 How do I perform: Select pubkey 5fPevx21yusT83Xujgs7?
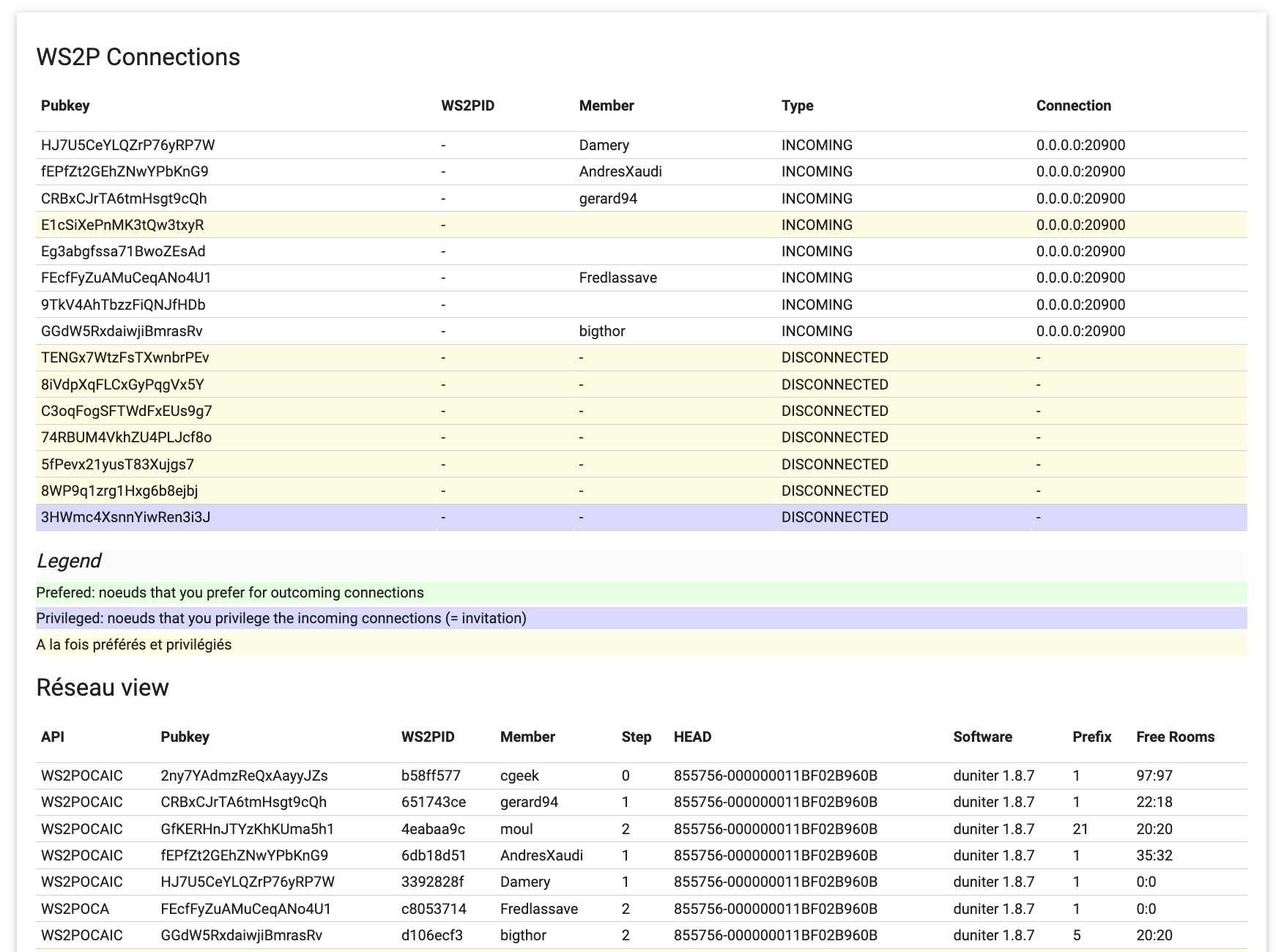(x=117, y=464)
